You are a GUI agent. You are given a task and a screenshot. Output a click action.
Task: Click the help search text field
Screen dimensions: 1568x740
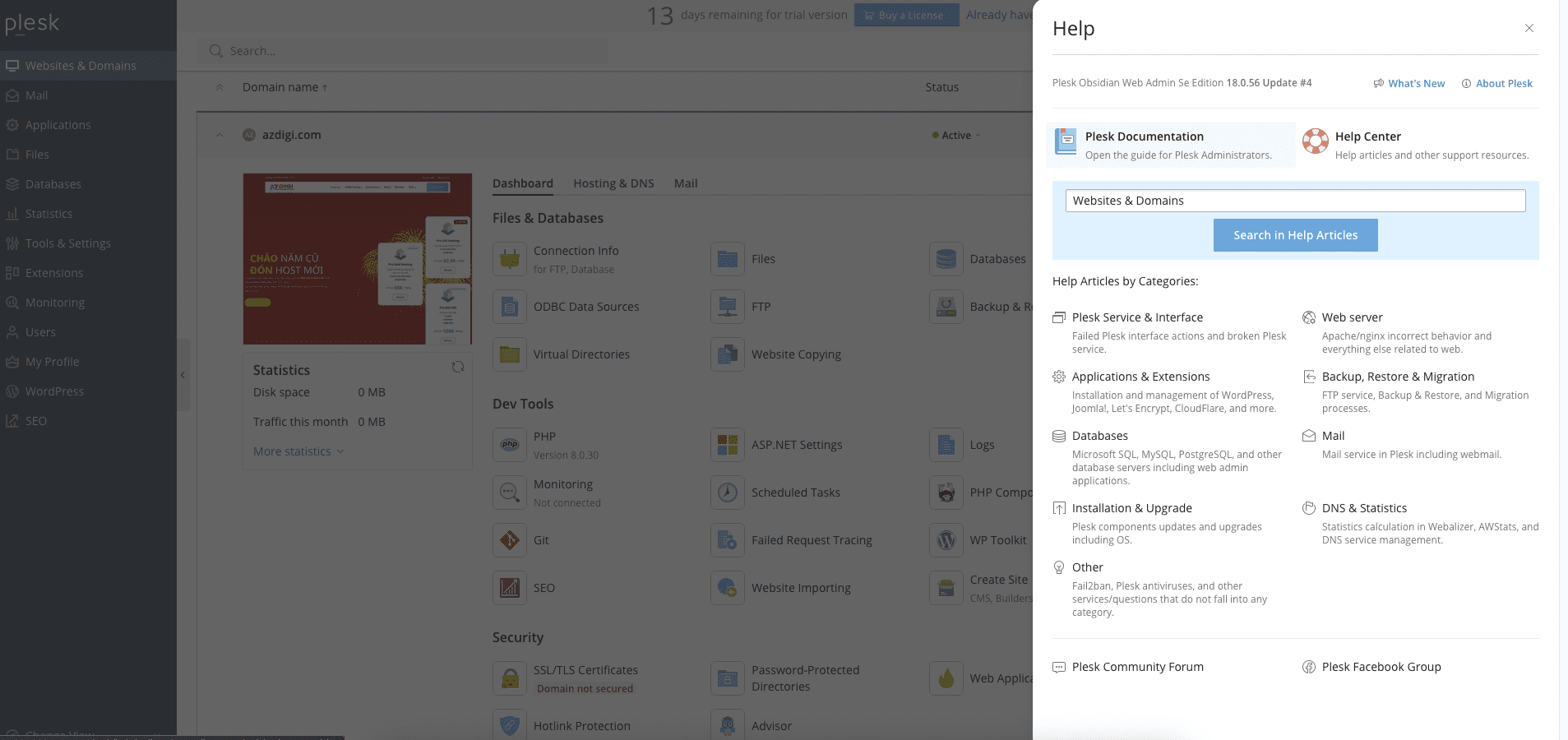tap(1295, 201)
